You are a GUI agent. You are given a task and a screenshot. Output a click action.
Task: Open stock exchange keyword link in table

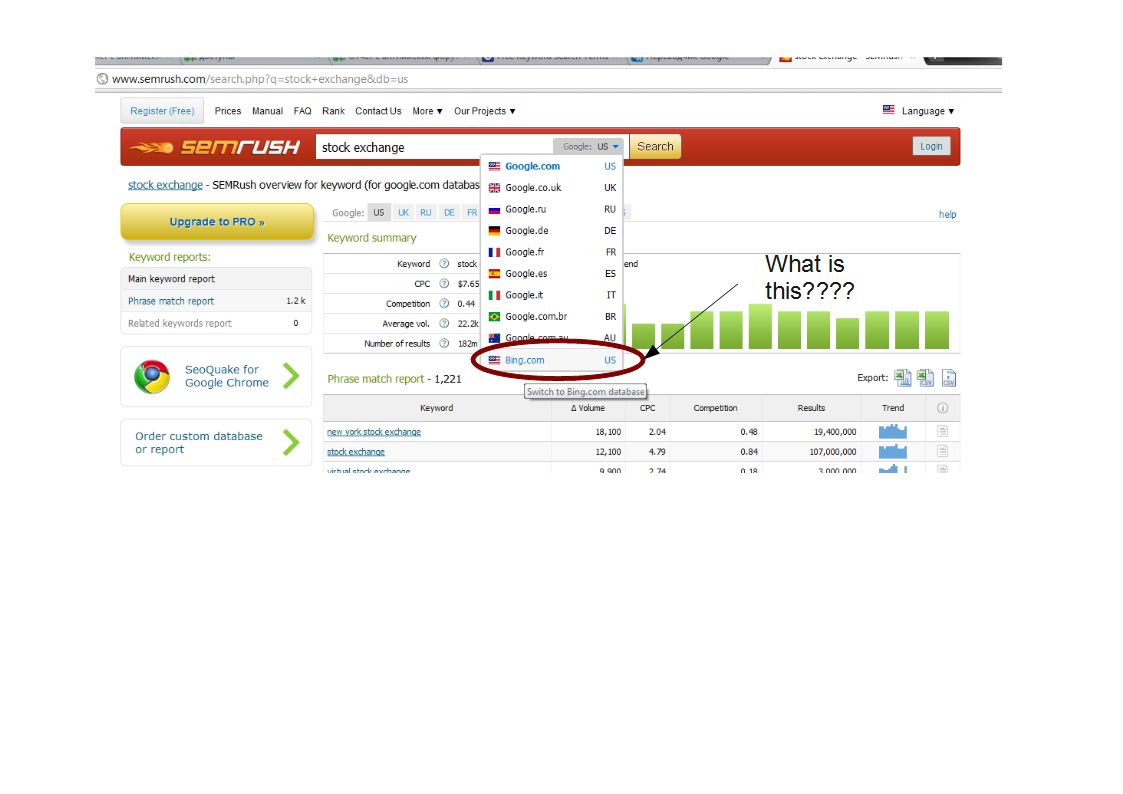356,452
